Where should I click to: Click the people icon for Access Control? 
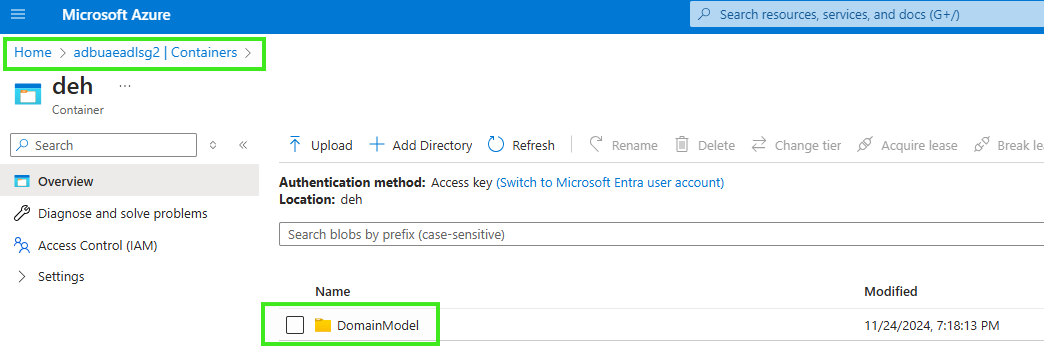pyautogui.click(x=22, y=246)
